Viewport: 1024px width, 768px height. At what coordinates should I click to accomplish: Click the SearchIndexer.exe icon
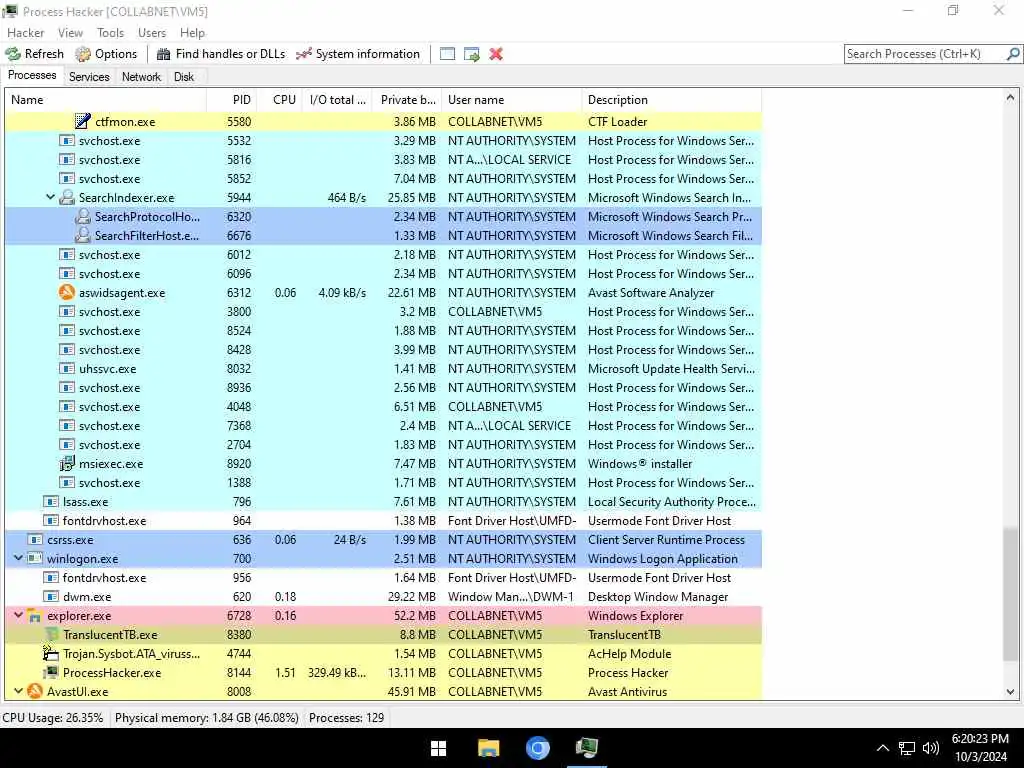click(x=67, y=198)
